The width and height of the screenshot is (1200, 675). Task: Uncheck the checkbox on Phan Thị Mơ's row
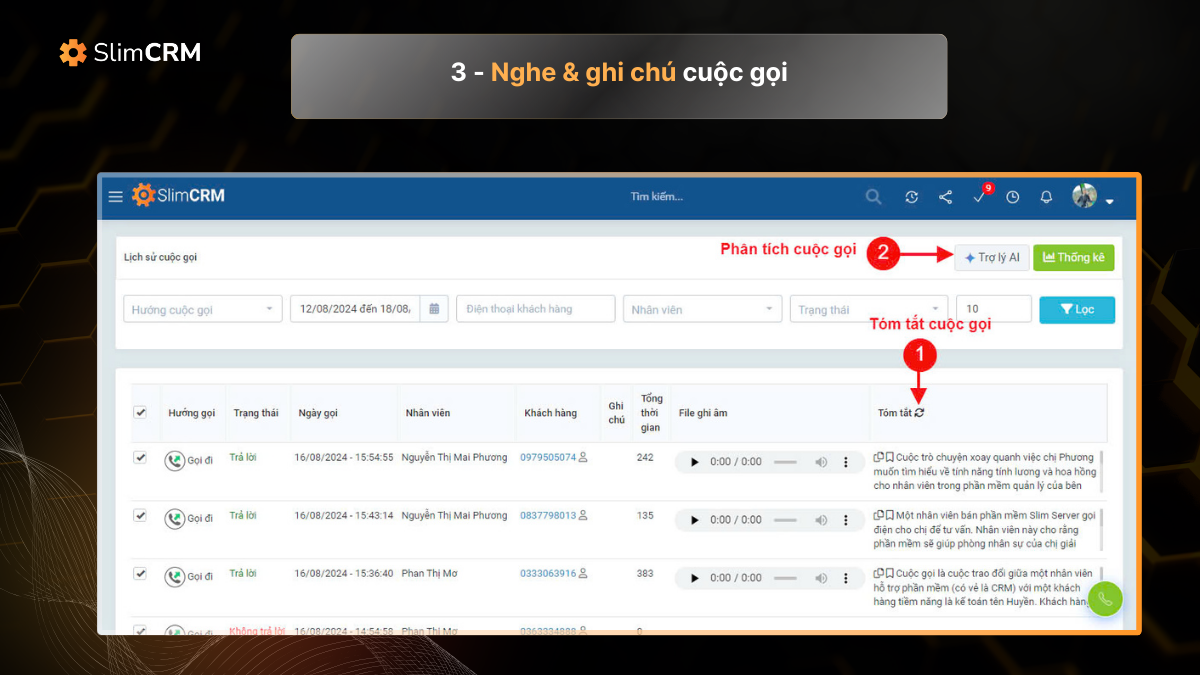[141, 573]
